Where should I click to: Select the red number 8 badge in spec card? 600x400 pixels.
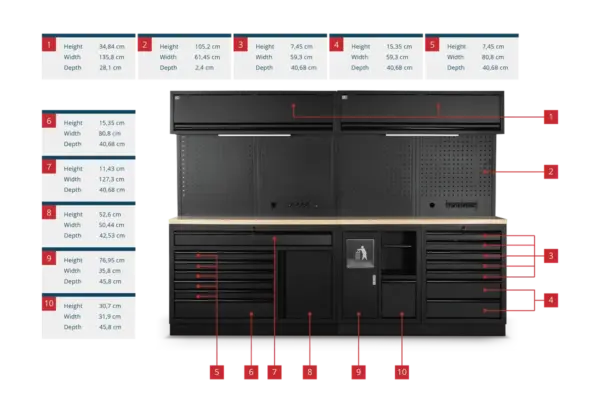[49, 212]
